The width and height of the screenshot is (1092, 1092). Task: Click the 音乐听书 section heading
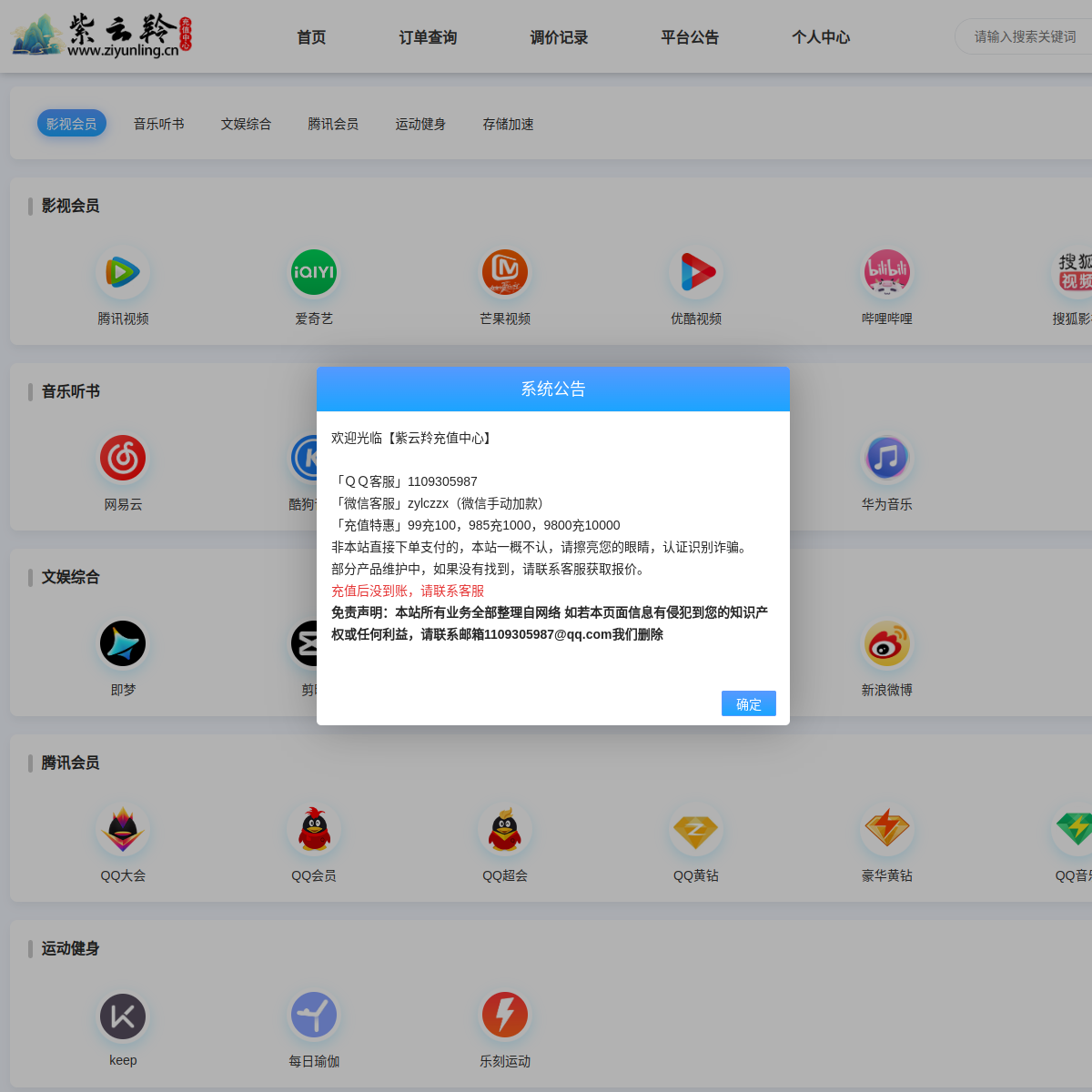[70, 391]
